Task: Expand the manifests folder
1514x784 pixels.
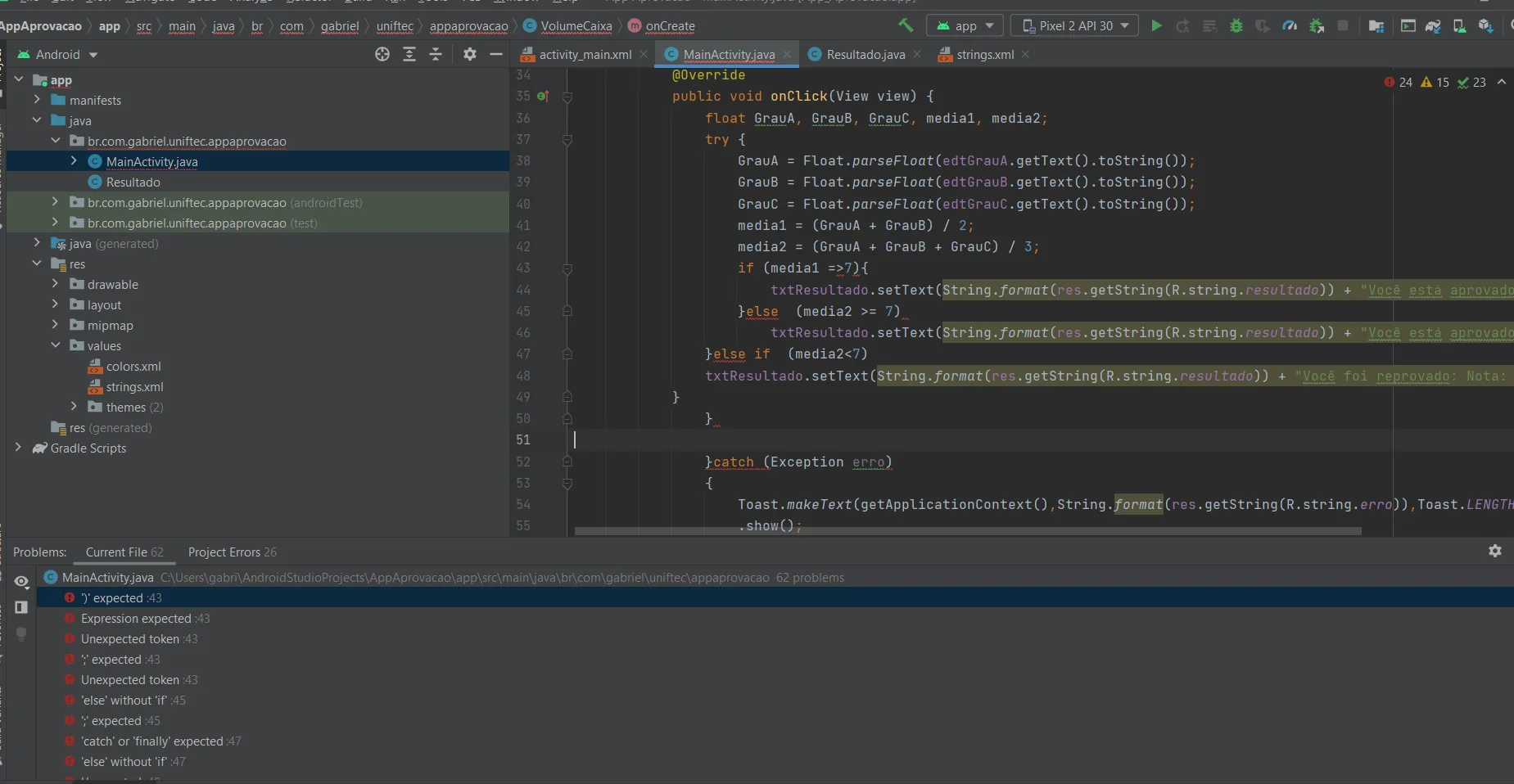Action: [37, 100]
